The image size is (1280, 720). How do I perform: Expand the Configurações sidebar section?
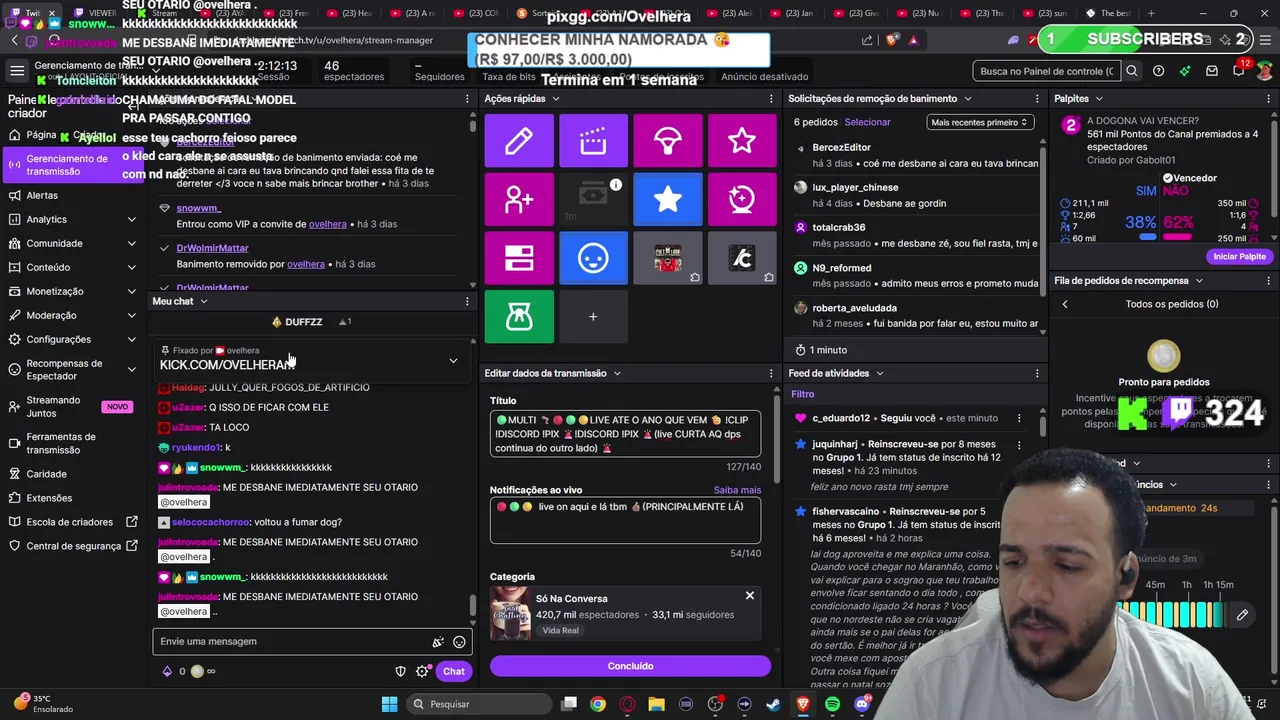[131, 339]
